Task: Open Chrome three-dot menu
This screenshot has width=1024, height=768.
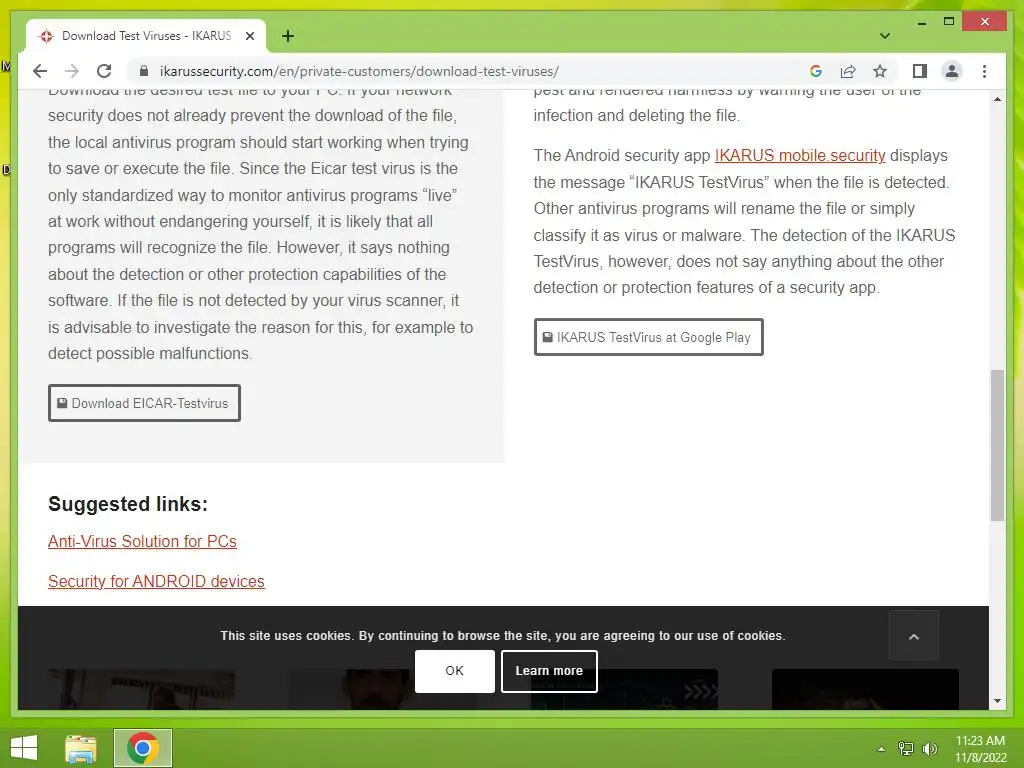Action: click(x=984, y=71)
